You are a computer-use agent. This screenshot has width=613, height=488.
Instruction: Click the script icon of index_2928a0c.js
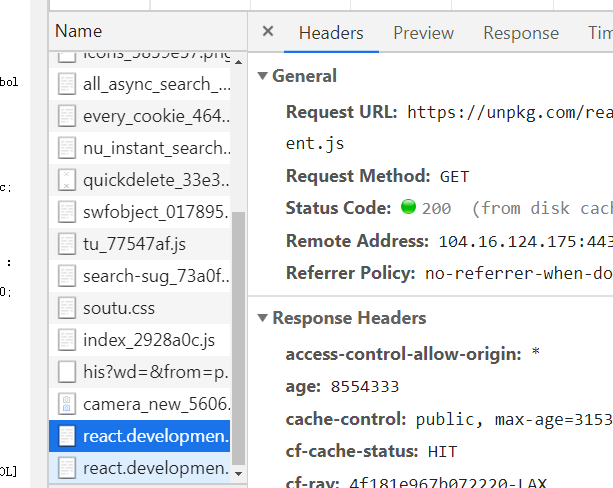coord(67,340)
